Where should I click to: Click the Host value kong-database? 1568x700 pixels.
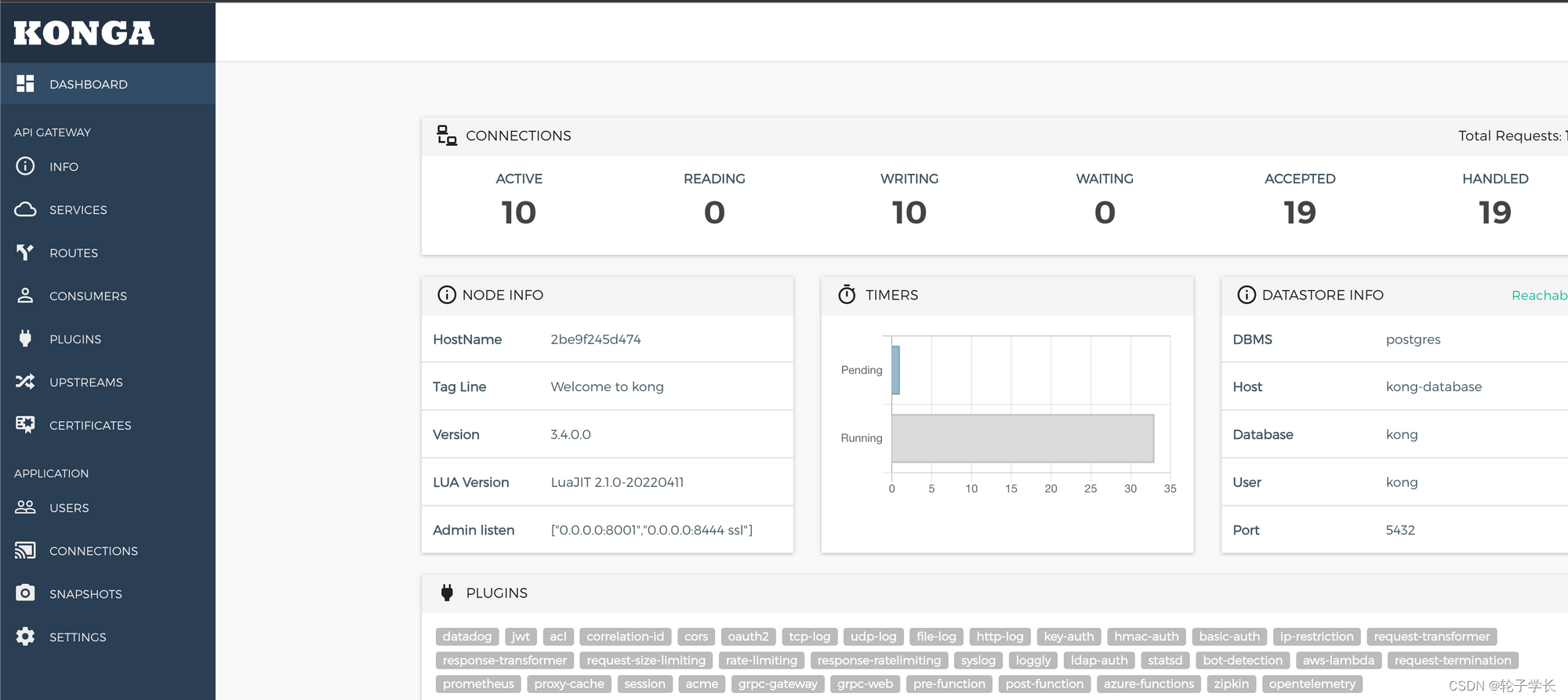(1434, 386)
